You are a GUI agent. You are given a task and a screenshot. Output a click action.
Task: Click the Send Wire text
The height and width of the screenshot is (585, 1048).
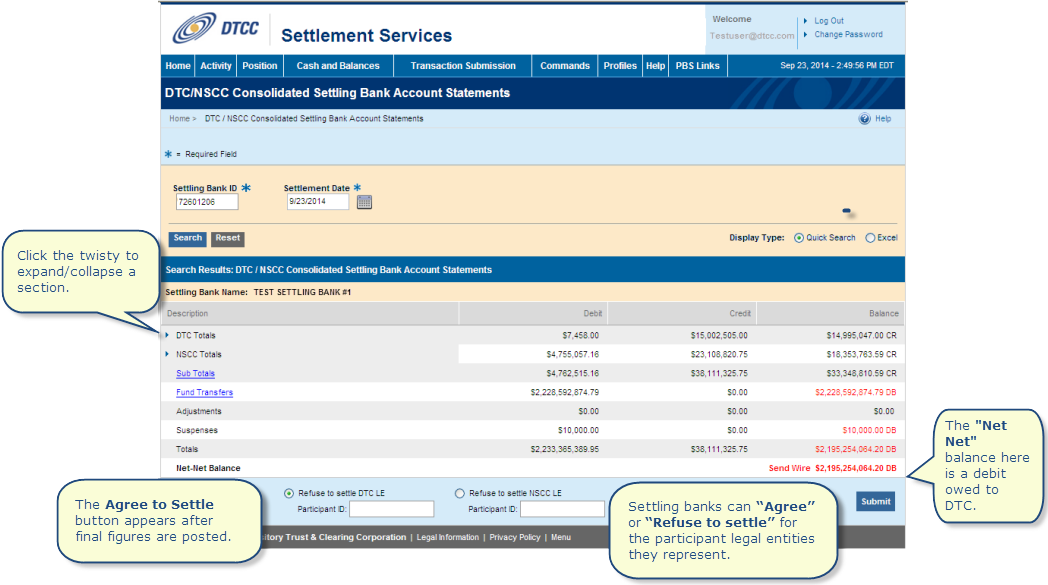click(789, 468)
